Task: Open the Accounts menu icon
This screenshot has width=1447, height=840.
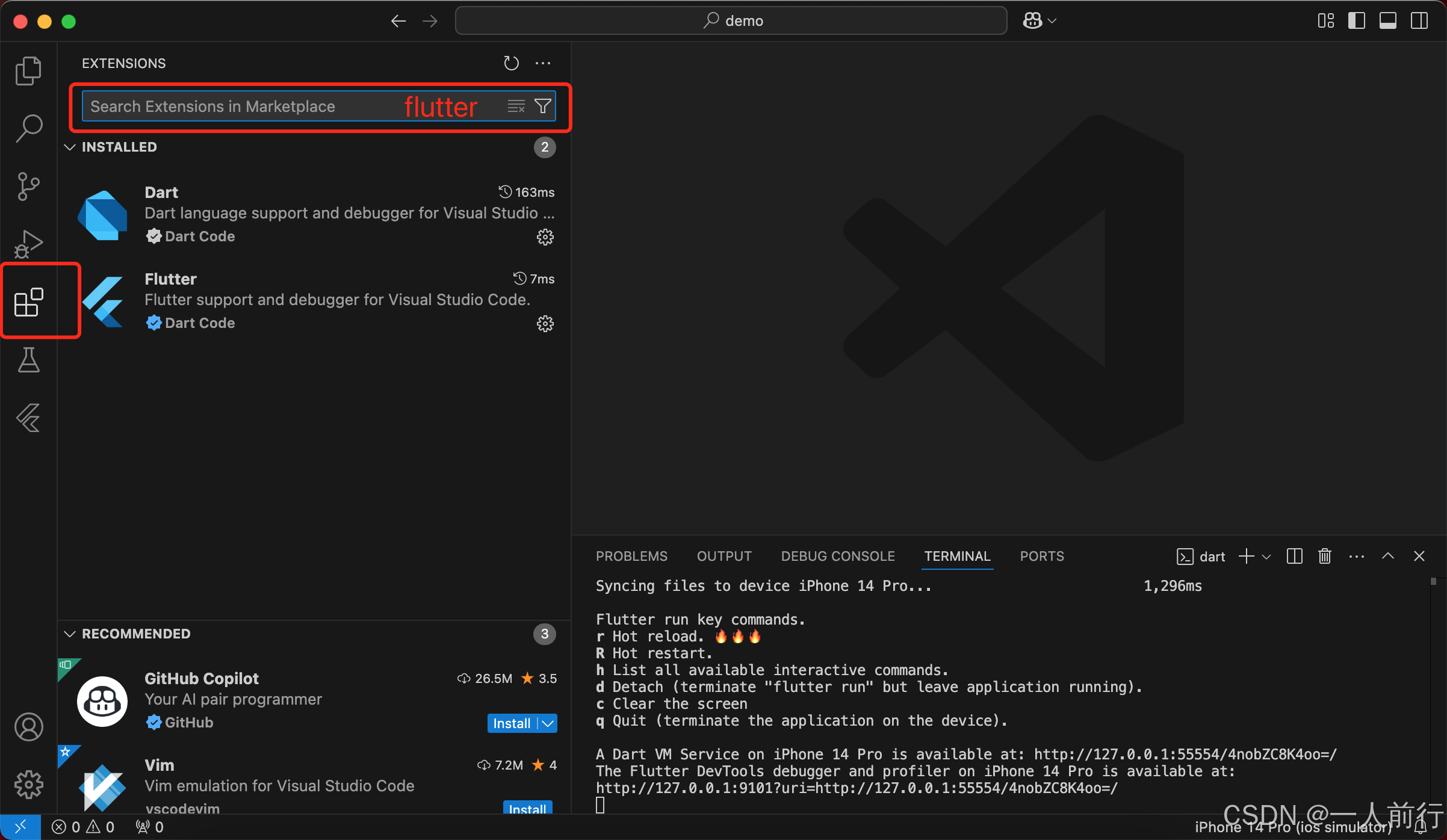Action: pos(28,727)
